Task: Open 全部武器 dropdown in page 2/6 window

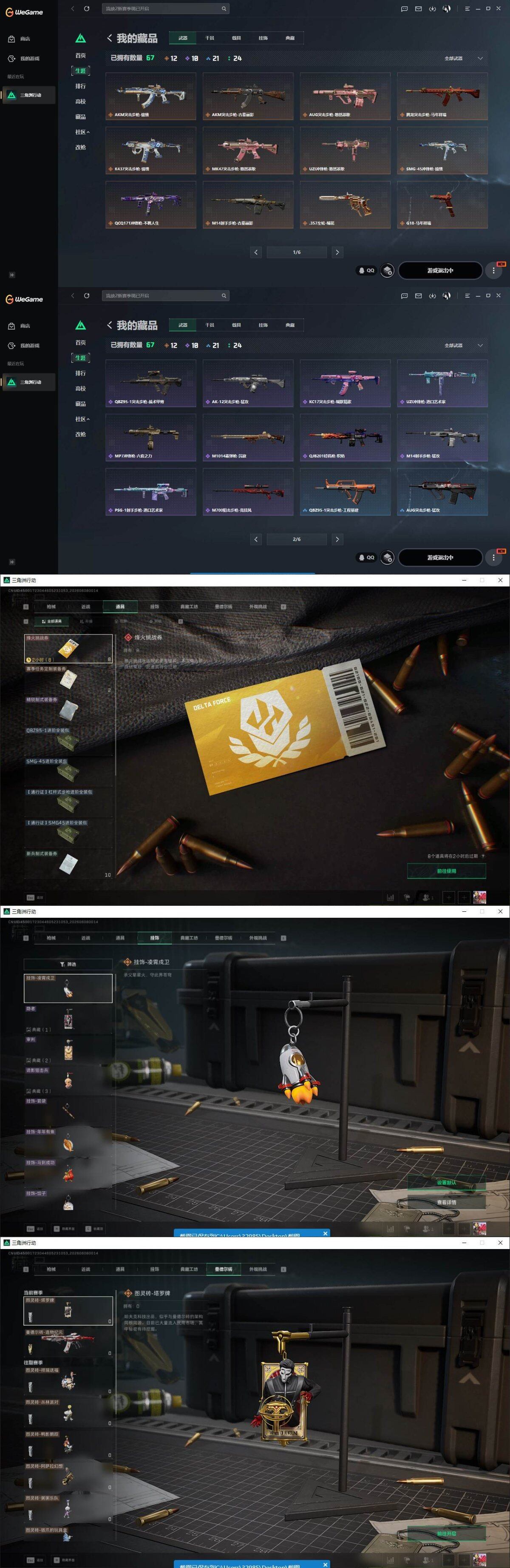Action: [464, 346]
